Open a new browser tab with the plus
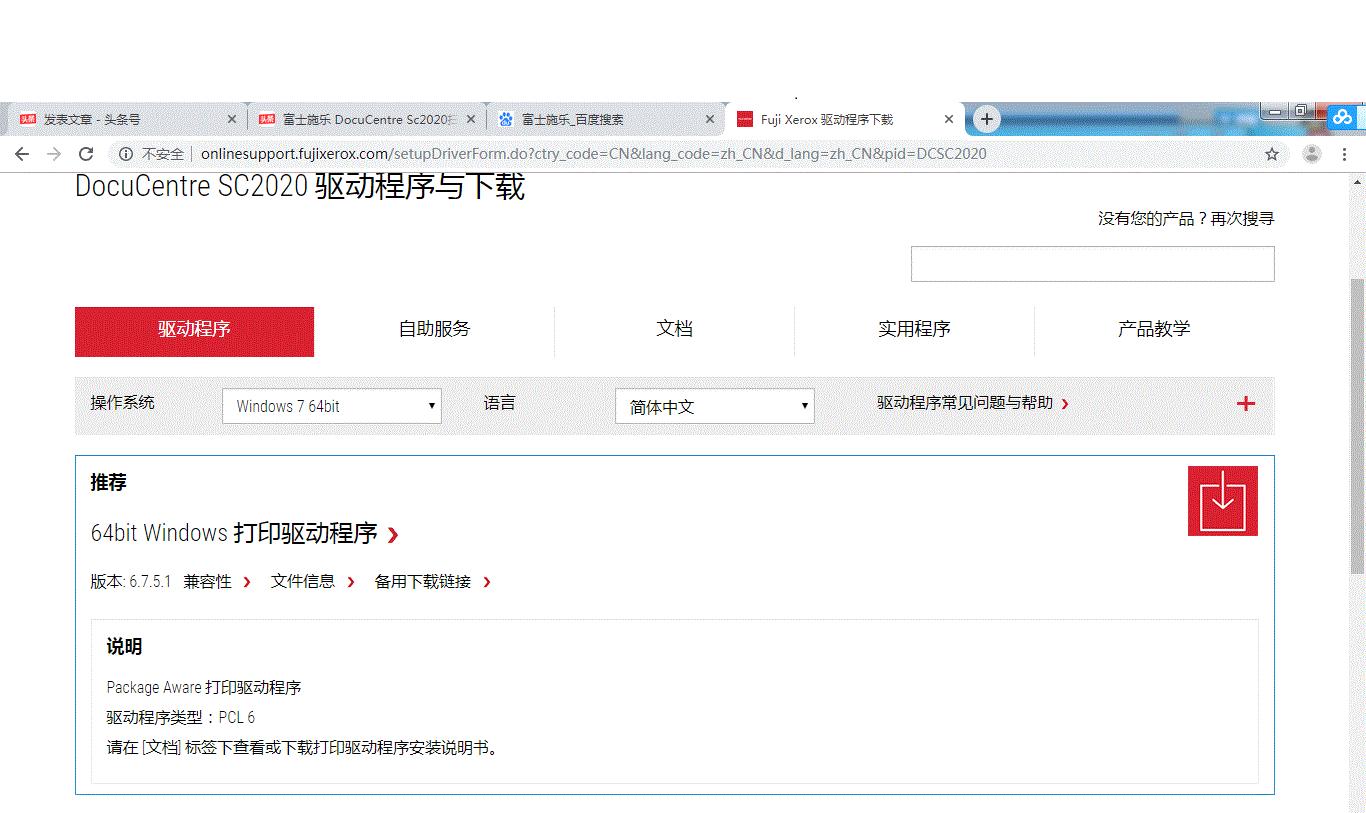Image resolution: width=1366 pixels, height=813 pixels. pos(986,118)
